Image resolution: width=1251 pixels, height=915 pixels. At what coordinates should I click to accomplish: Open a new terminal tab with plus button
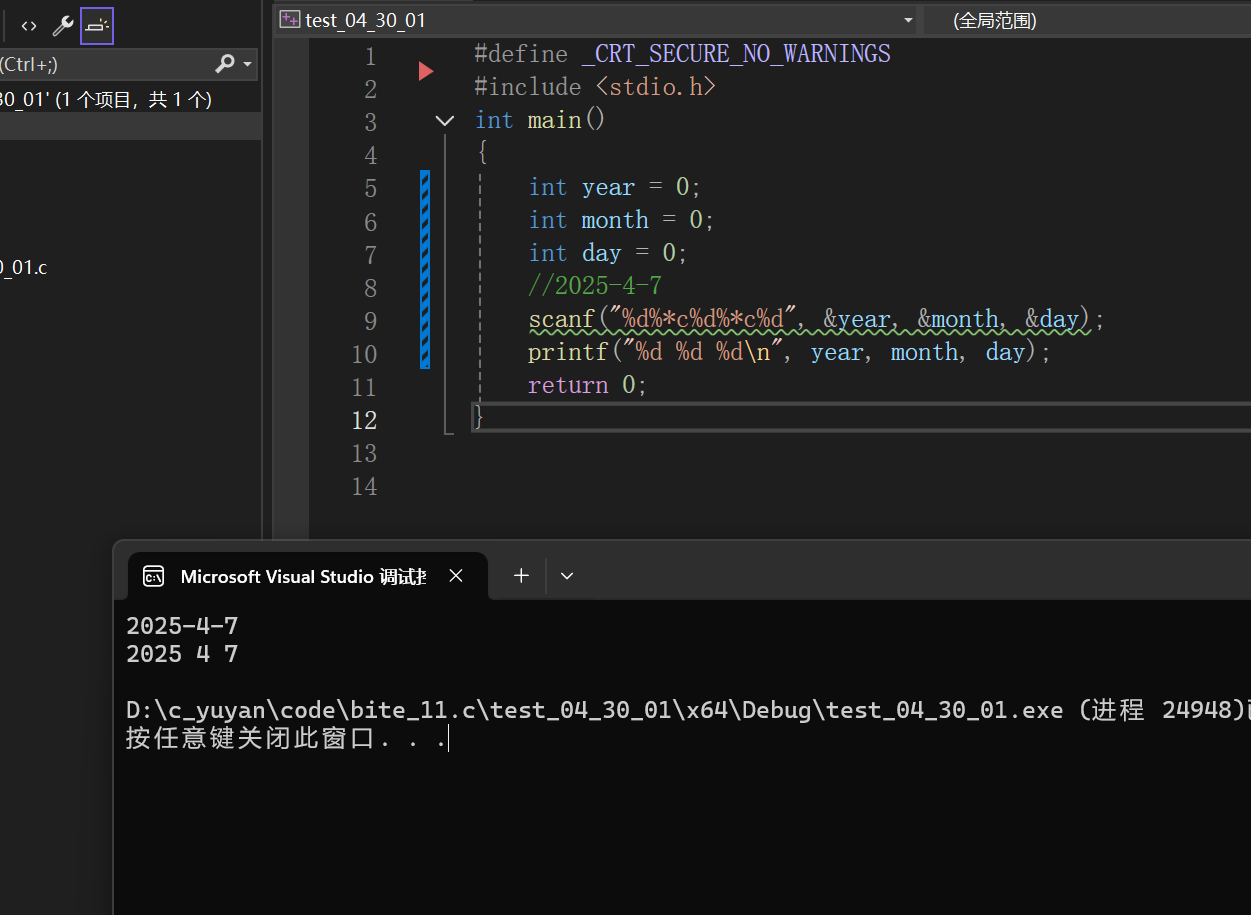tap(521, 575)
